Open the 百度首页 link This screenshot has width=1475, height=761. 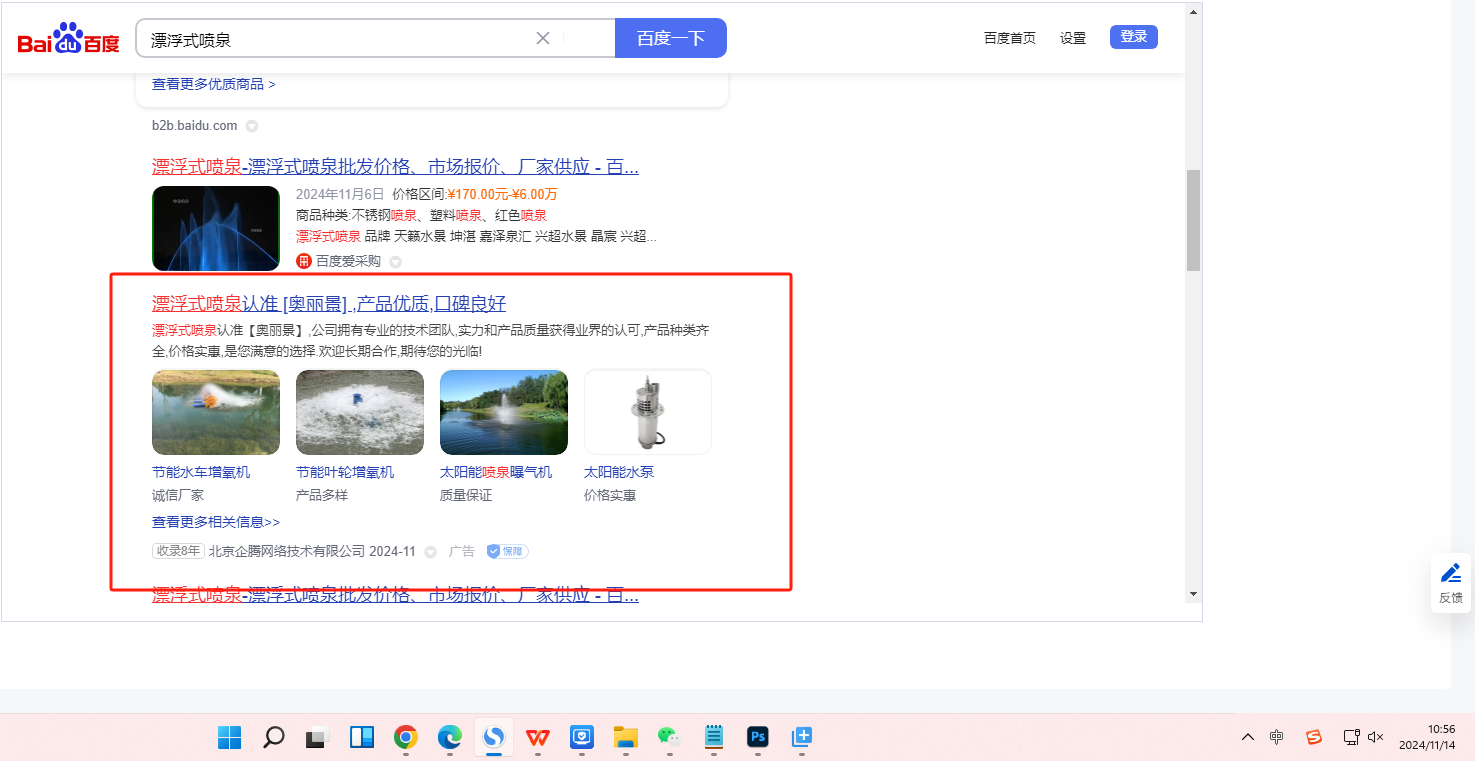tap(1010, 38)
